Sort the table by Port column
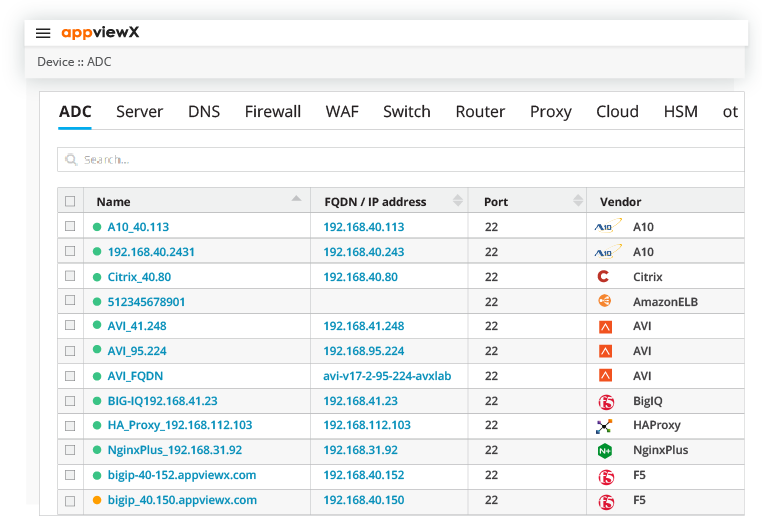762x529 pixels. click(x=578, y=201)
